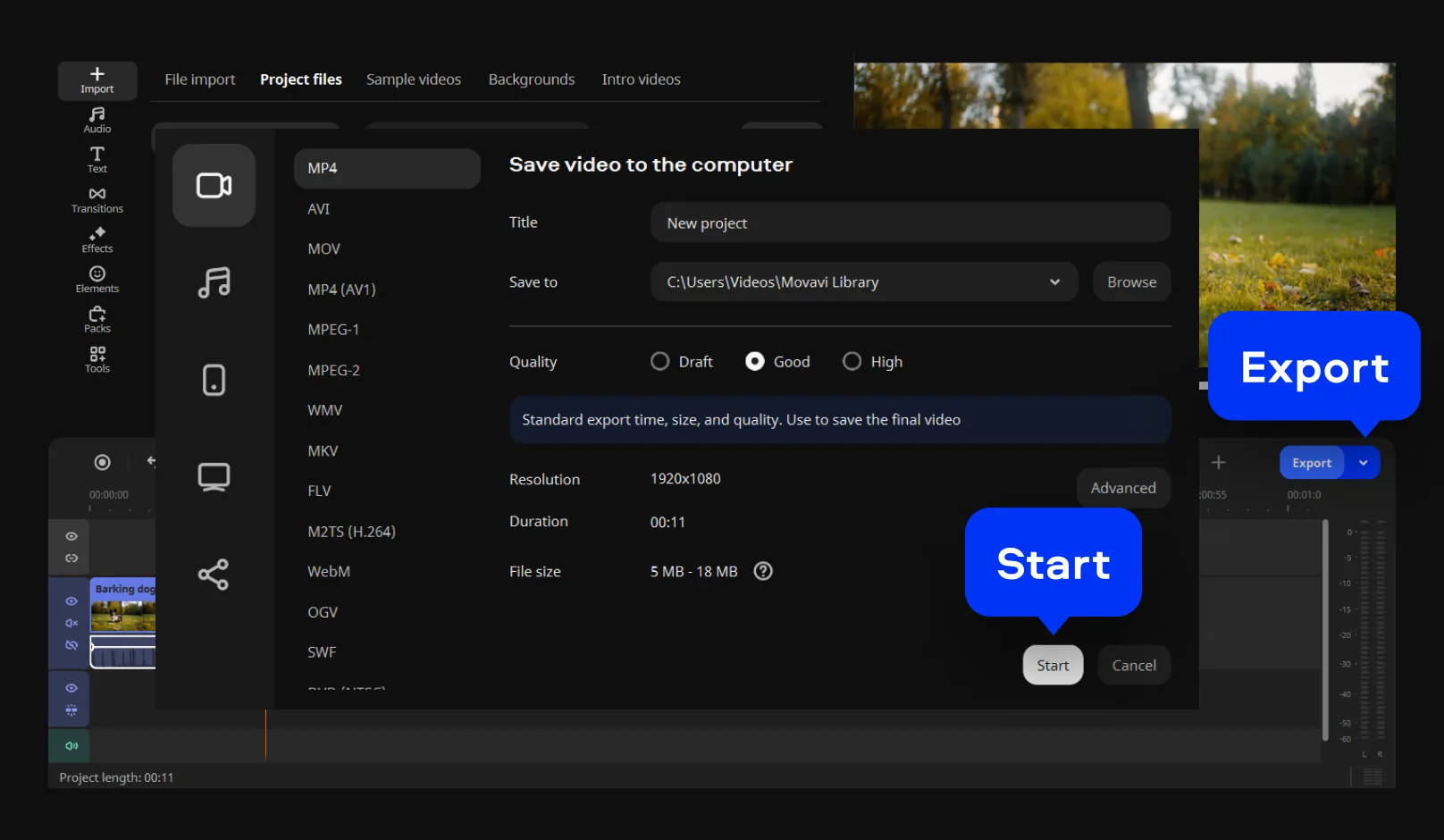Select the TV export category icon
Screen dimensions: 1444x840
pyautogui.click(x=214, y=477)
